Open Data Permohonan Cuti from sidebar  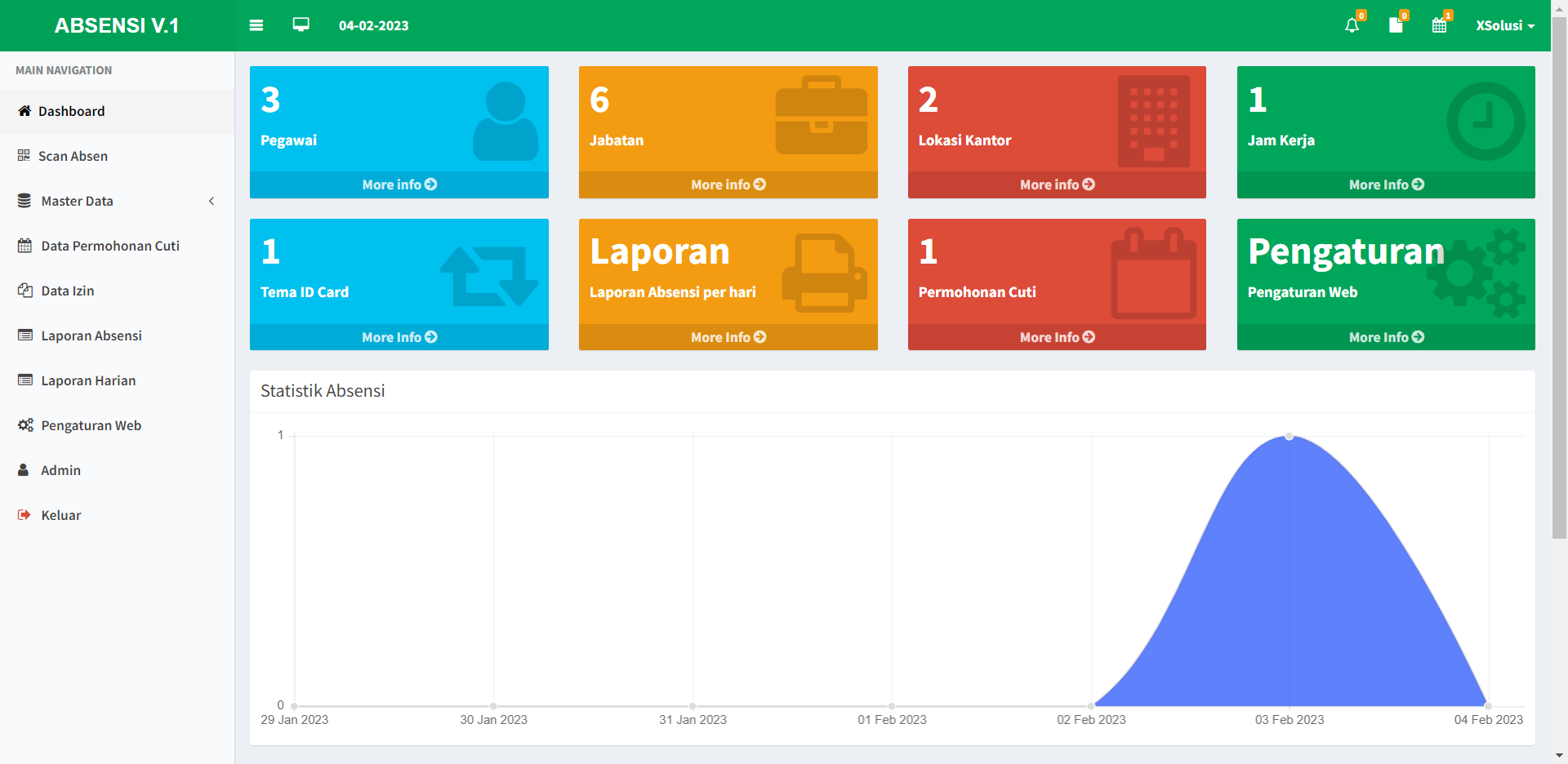(x=110, y=246)
